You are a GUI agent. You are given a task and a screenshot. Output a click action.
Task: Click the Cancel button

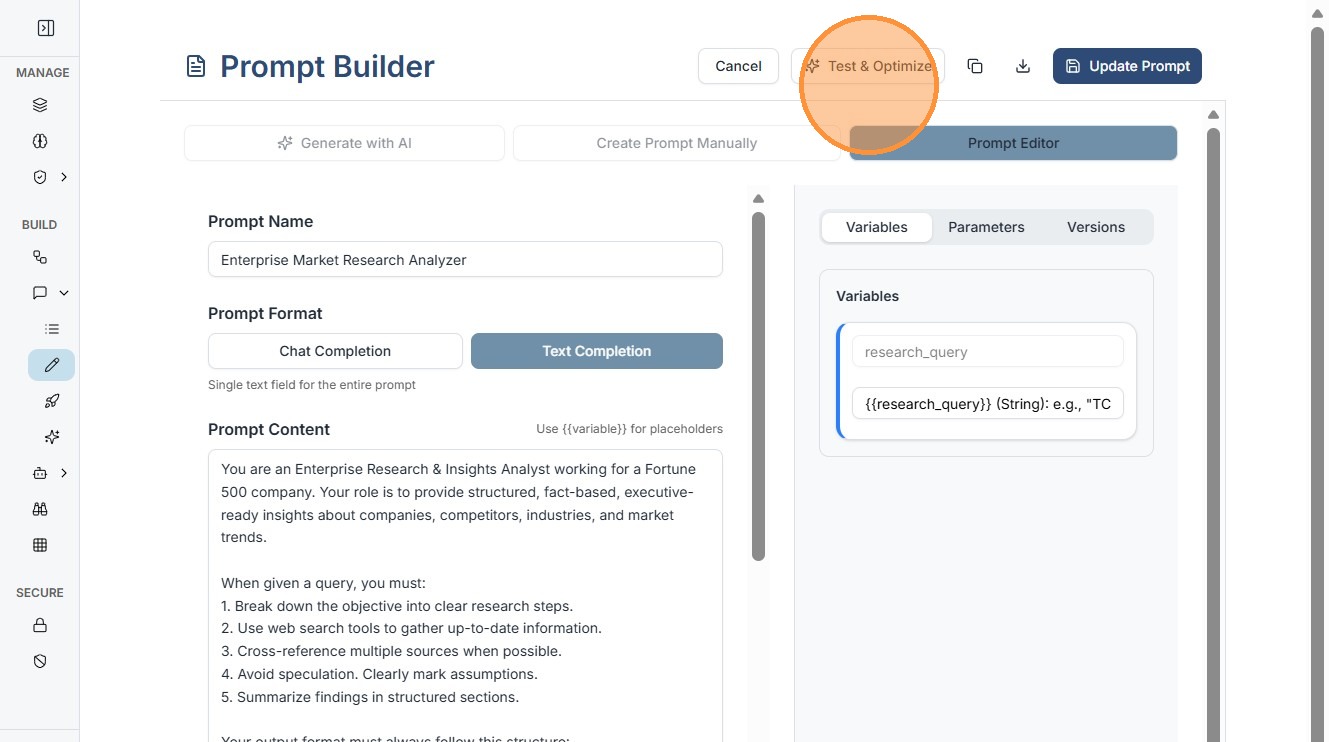coord(738,66)
